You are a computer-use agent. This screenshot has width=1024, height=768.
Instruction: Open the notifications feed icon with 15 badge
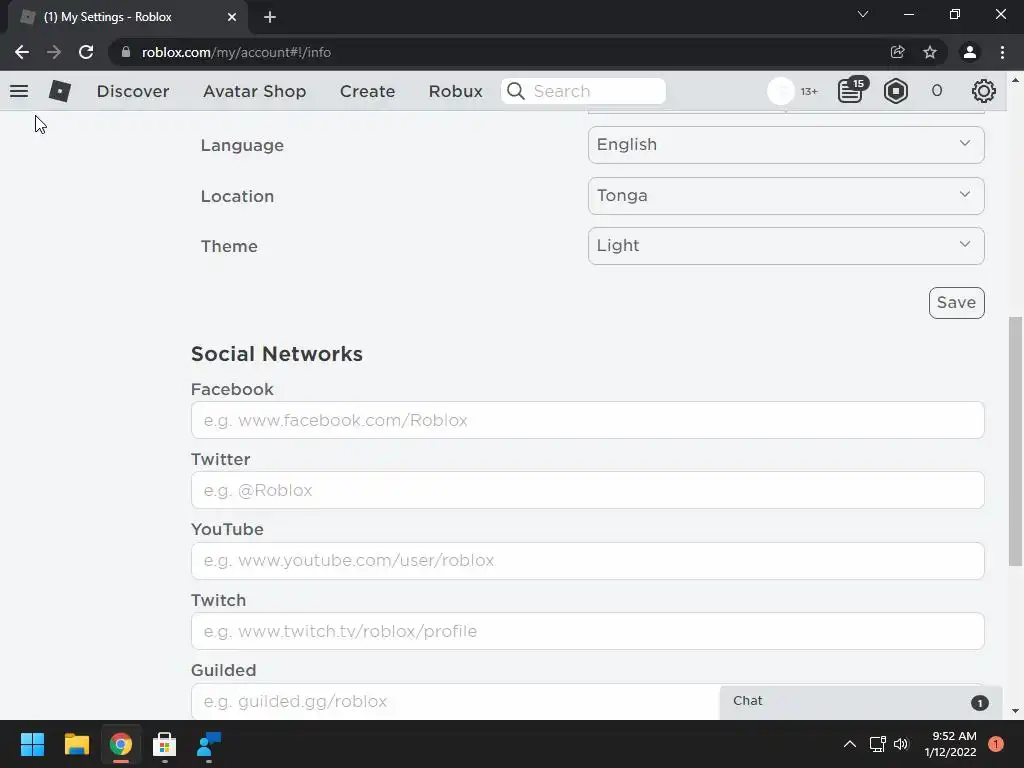coord(851,91)
